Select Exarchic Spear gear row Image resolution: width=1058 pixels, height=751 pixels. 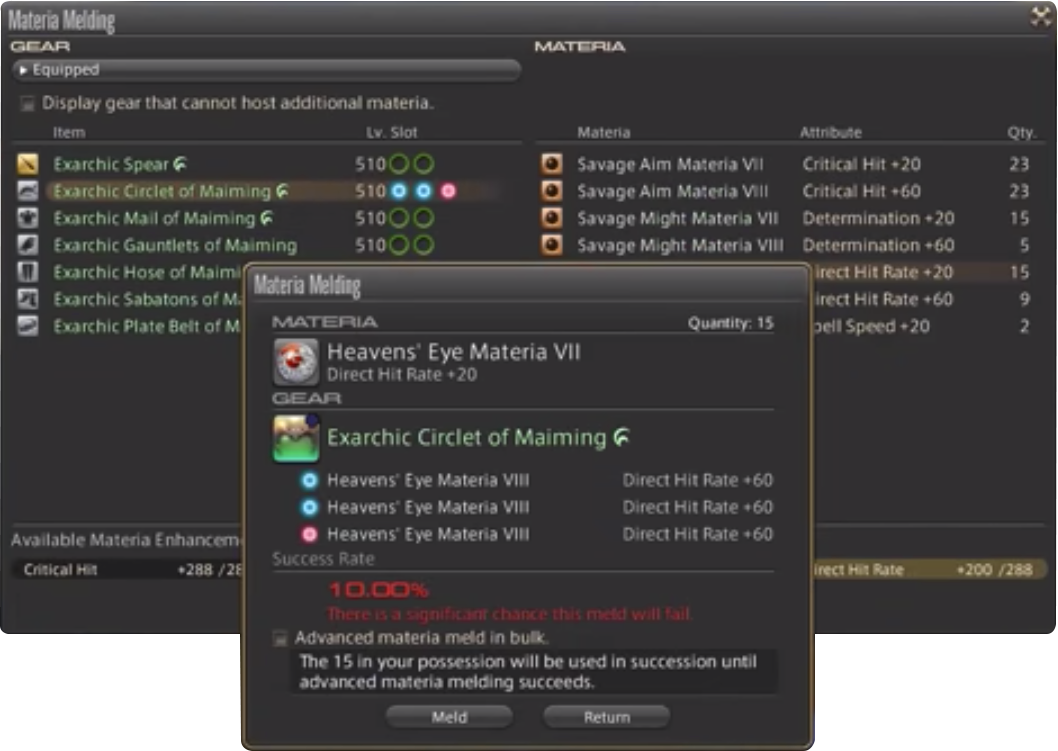(267, 164)
